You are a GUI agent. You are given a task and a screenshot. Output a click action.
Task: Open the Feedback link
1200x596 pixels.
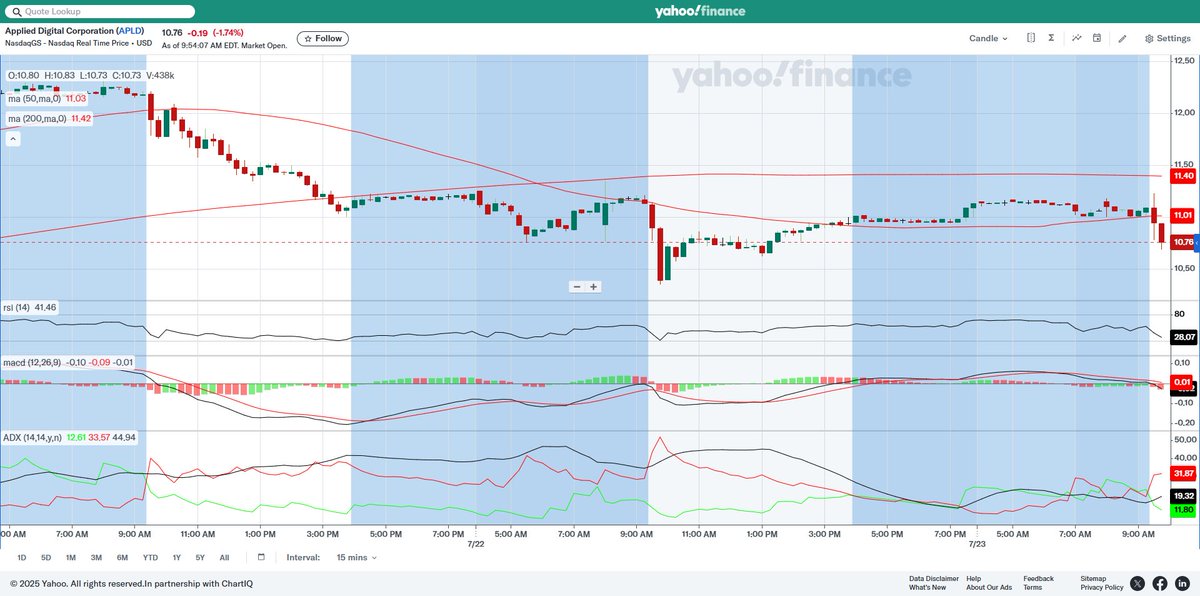point(1038,578)
